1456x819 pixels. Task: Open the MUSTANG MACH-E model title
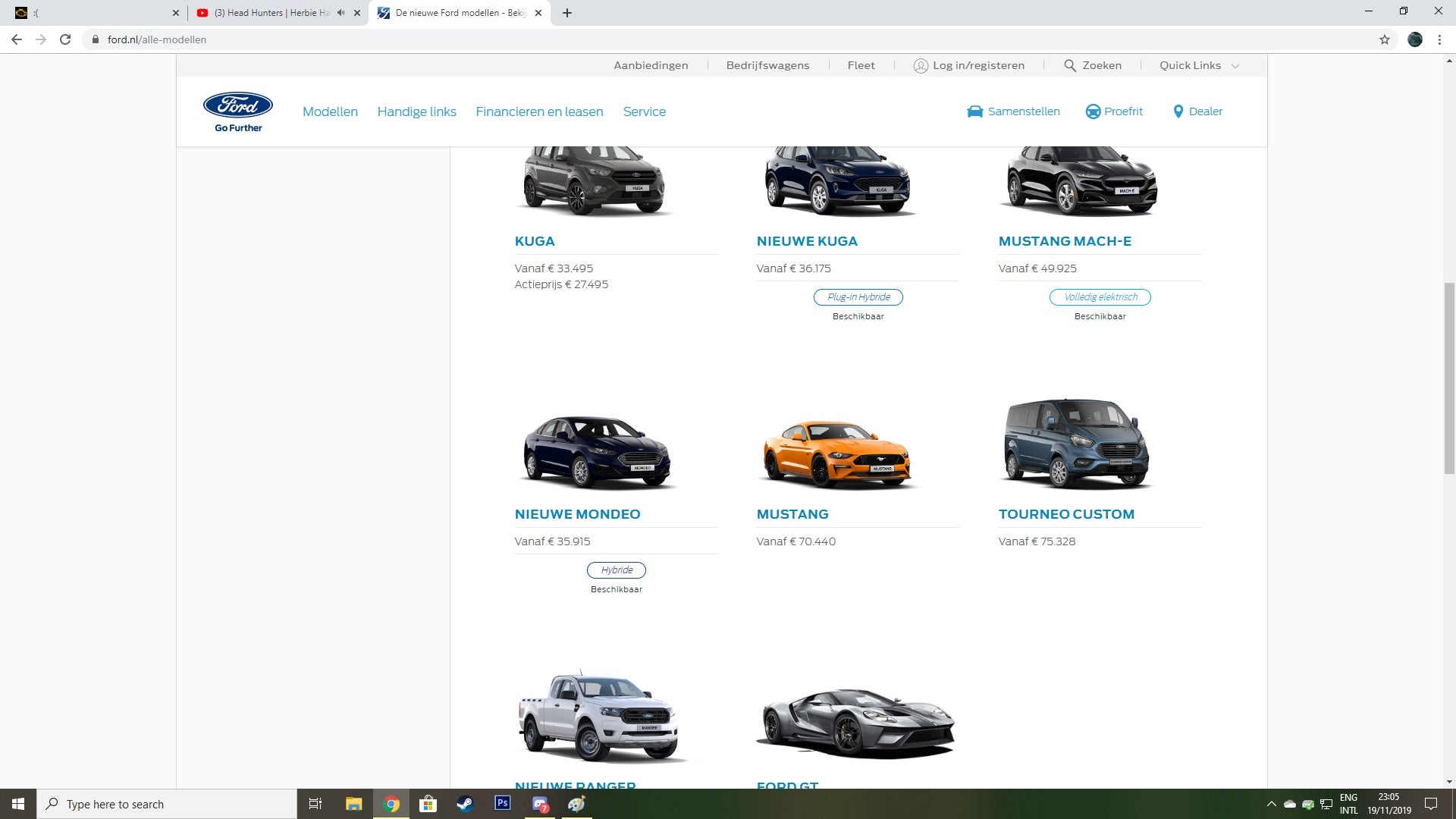1065,241
